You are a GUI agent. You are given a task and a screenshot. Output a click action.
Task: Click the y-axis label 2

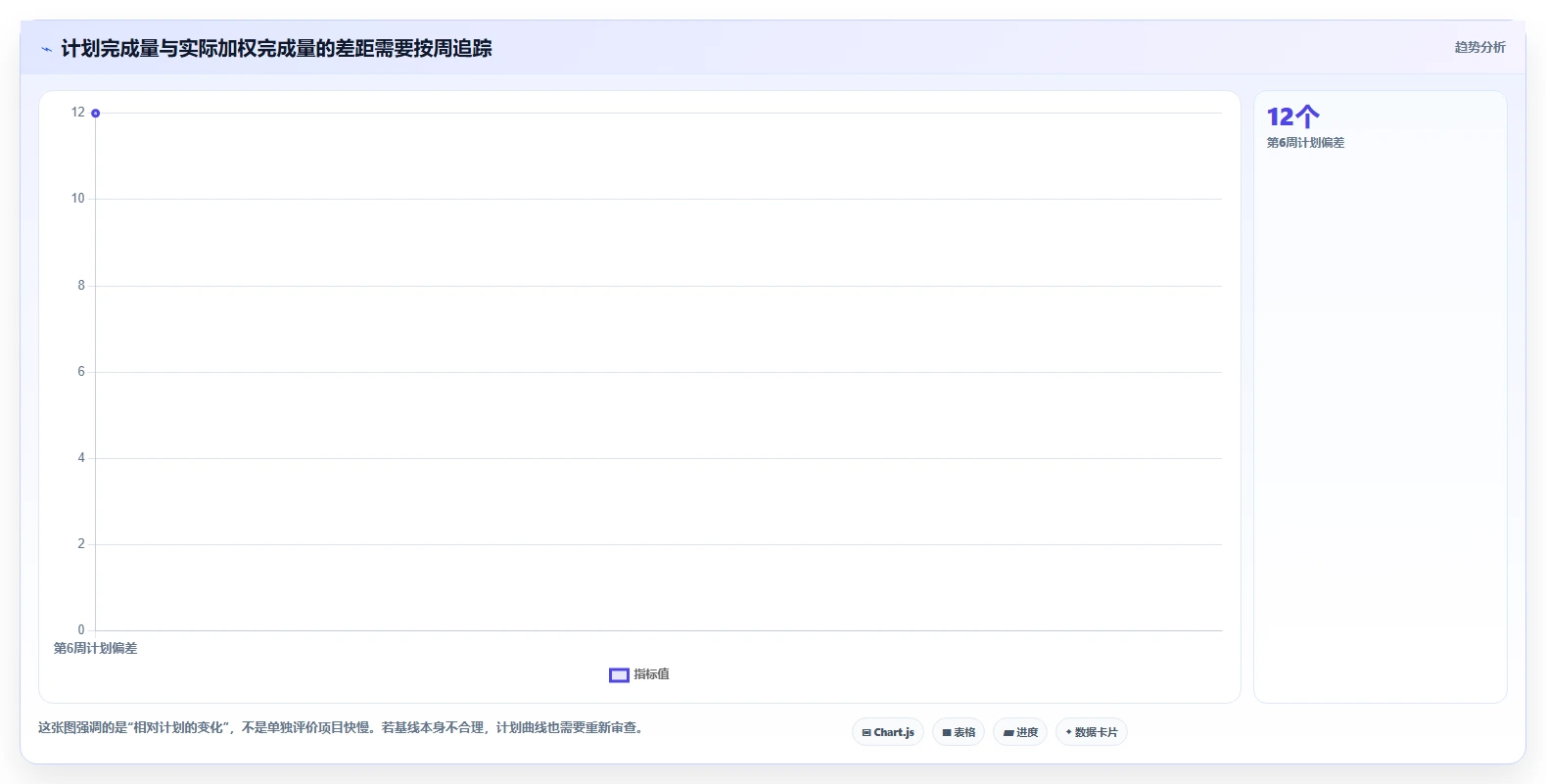click(81, 544)
